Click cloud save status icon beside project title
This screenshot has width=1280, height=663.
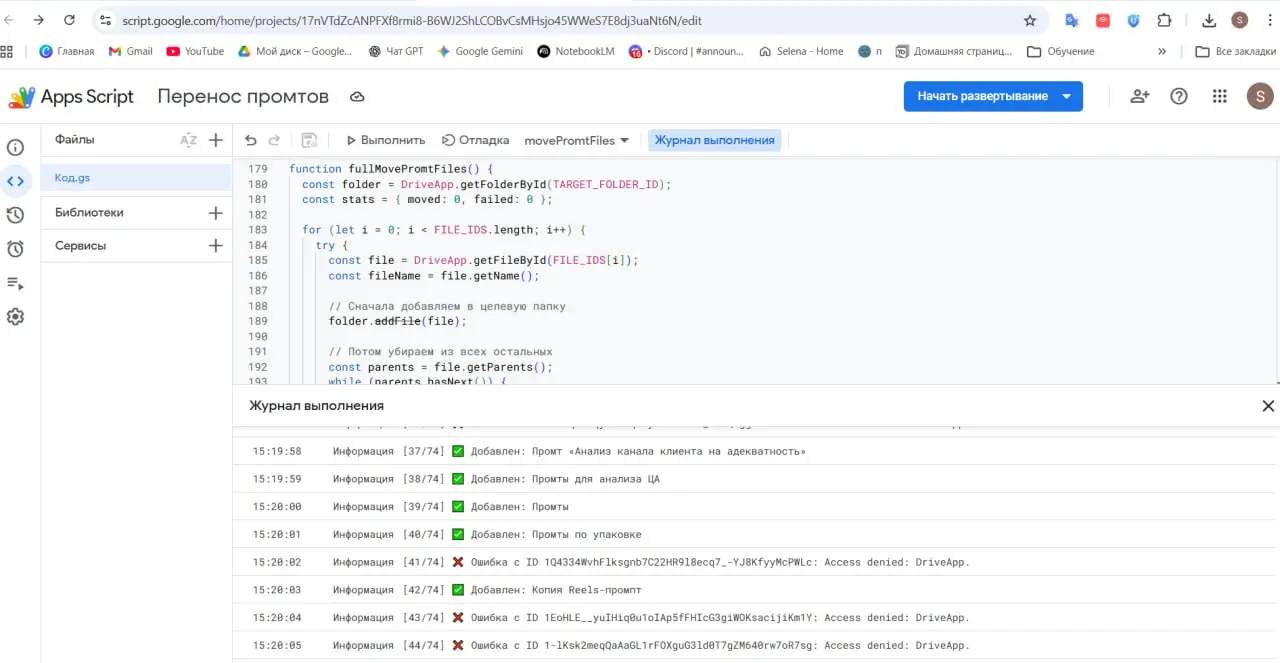pos(357,97)
